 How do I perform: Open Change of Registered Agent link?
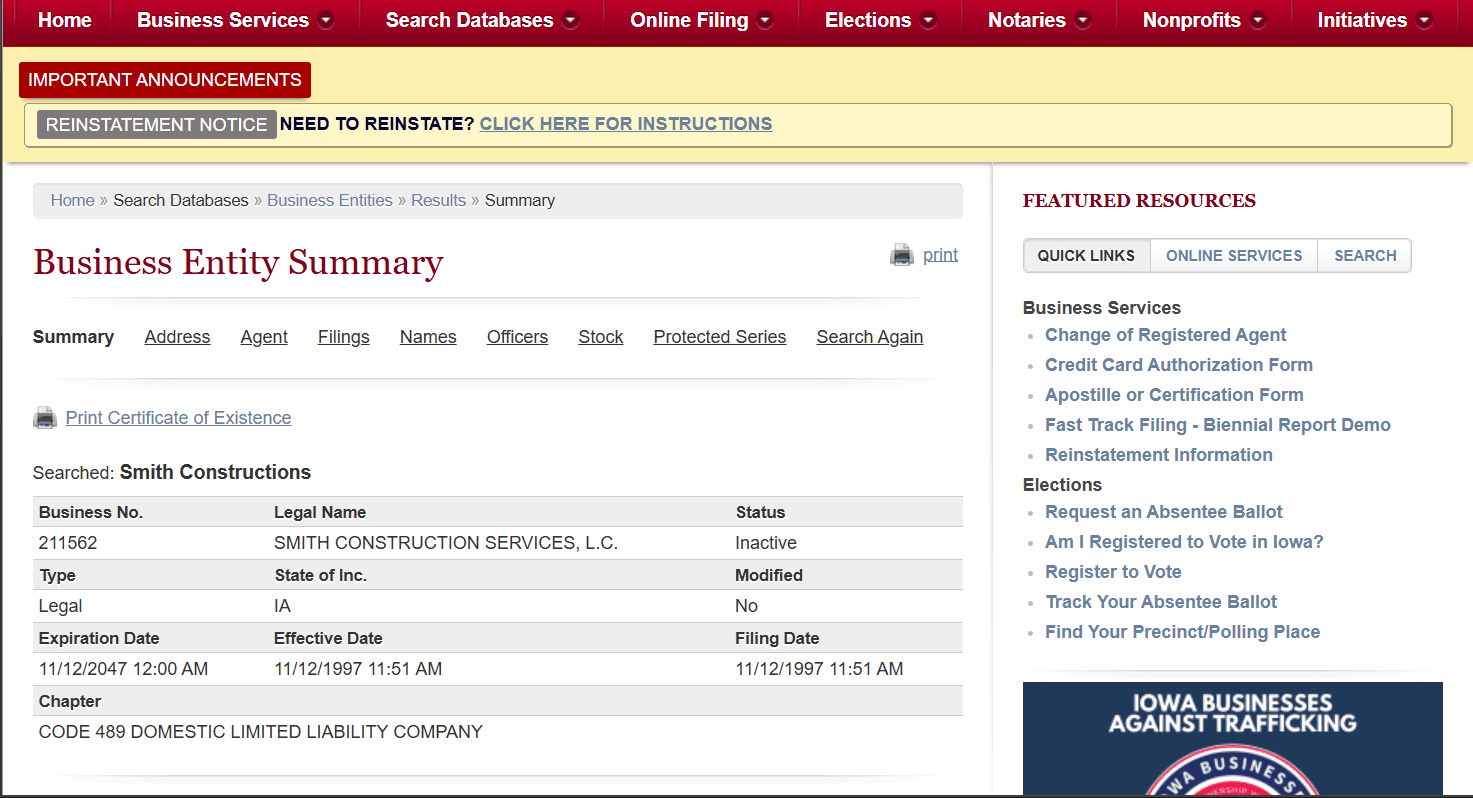click(1166, 335)
